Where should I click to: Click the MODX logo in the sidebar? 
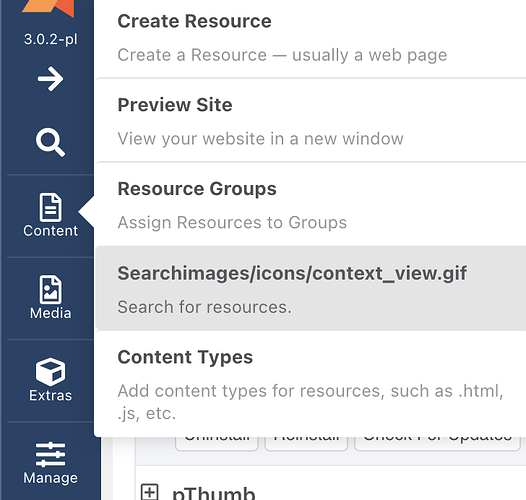[48, 8]
